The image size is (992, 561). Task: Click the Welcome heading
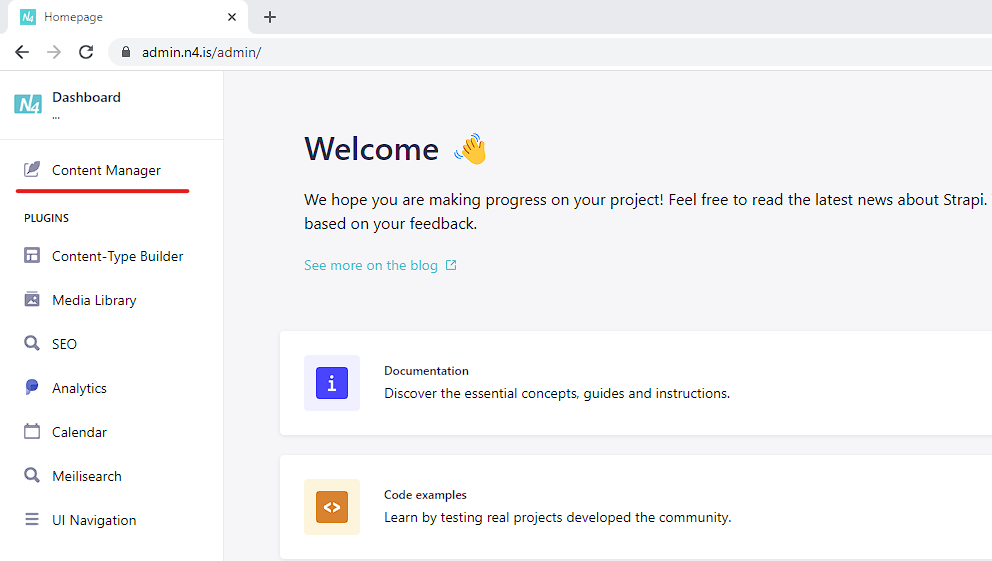click(371, 149)
